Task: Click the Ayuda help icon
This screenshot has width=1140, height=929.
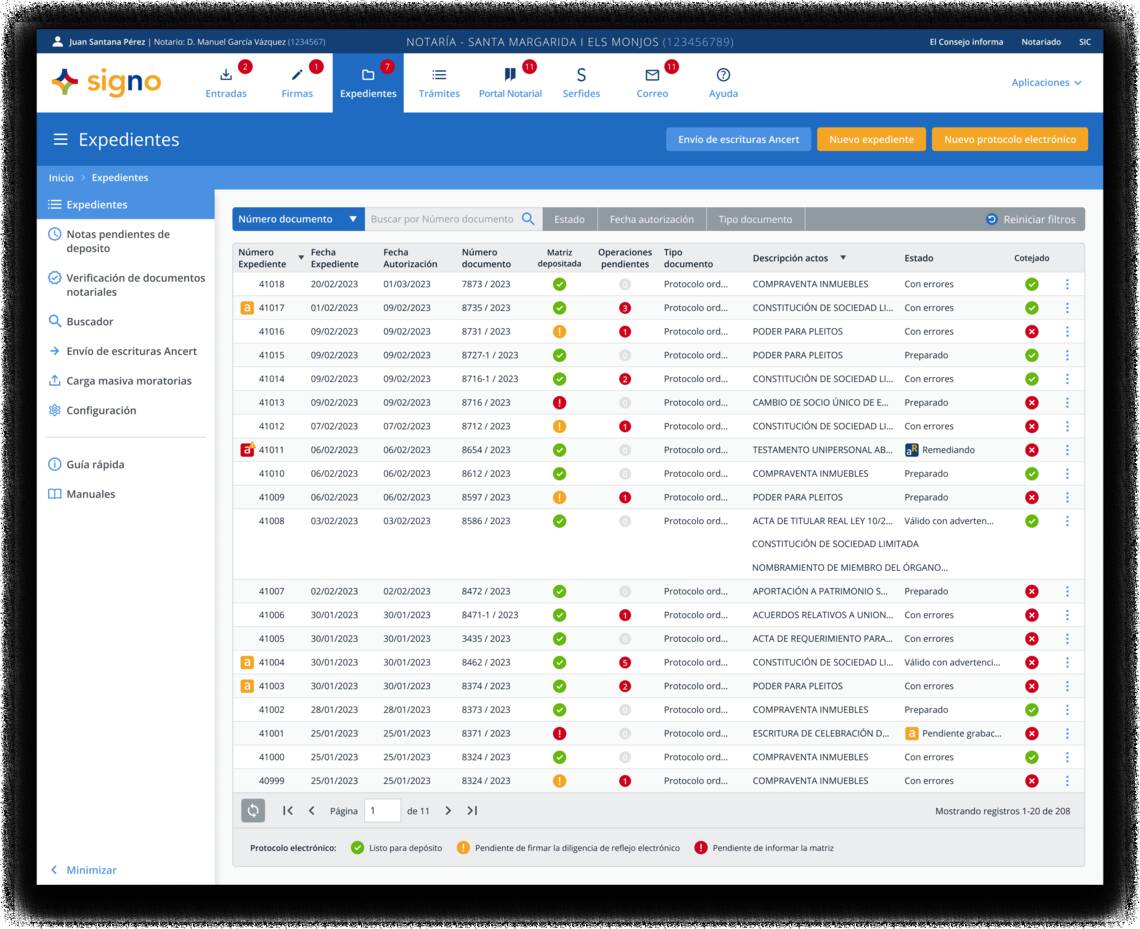Action: [723, 76]
